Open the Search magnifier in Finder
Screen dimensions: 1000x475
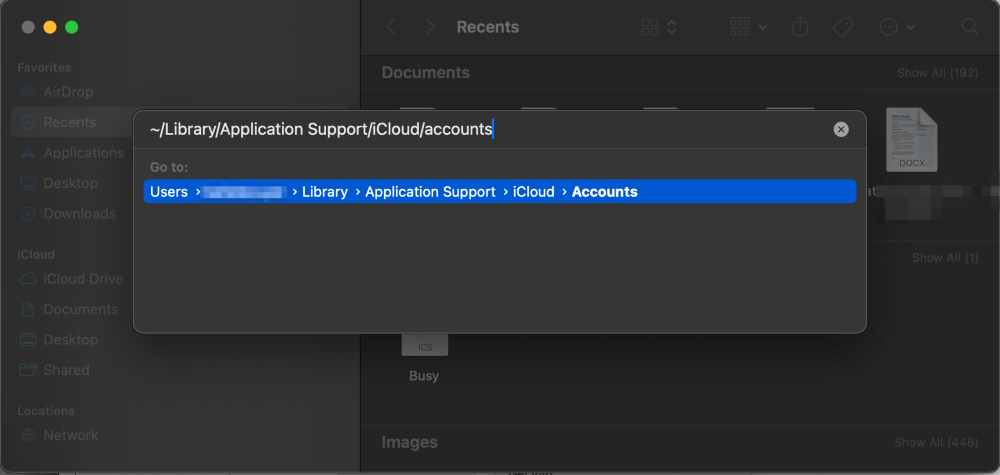[x=969, y=27]
